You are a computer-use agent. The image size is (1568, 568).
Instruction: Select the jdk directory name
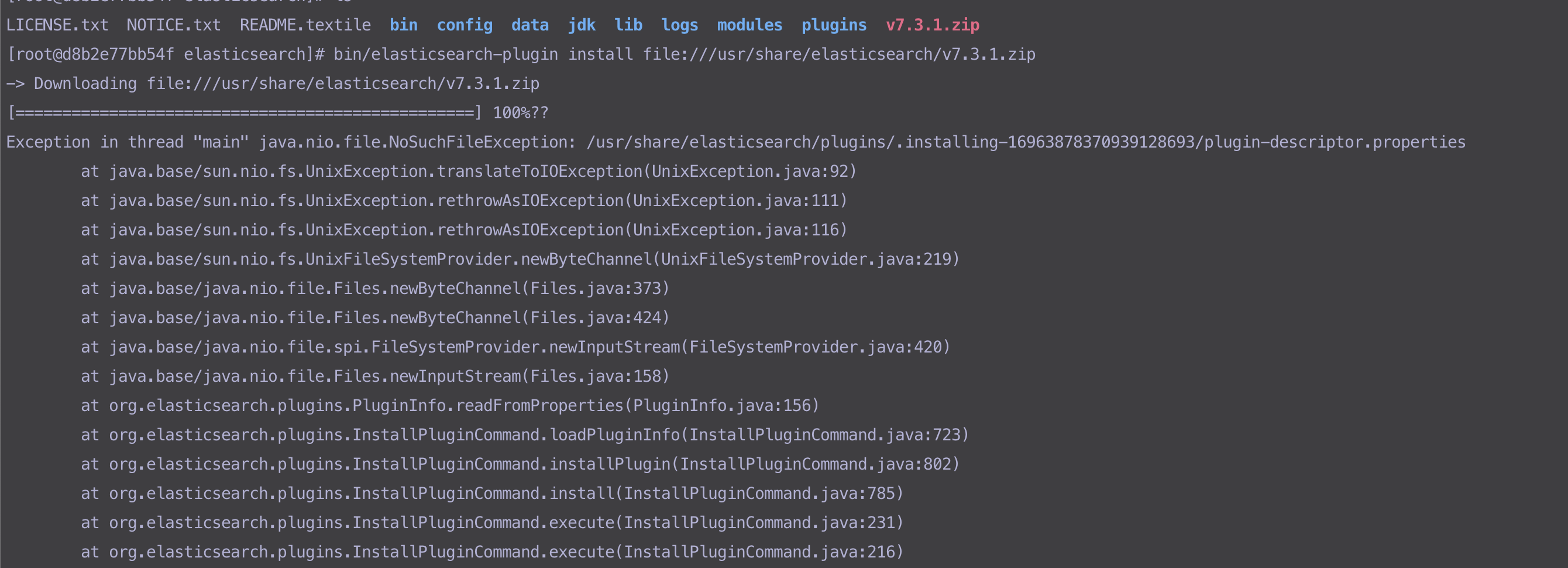click(582, 25)
